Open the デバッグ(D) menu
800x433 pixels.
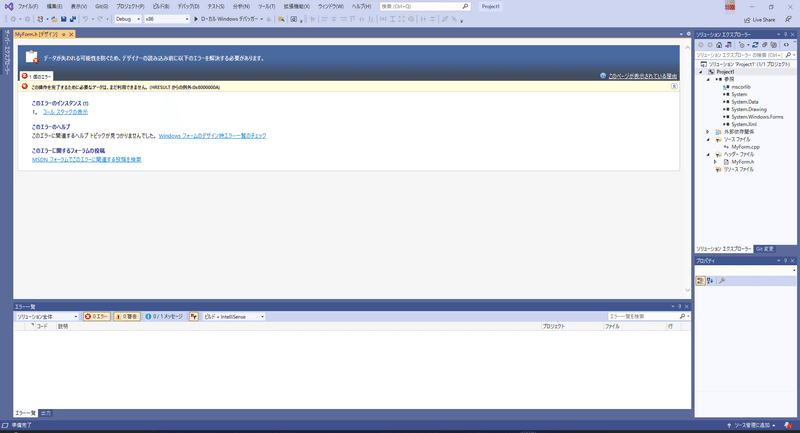coord(188,7)
